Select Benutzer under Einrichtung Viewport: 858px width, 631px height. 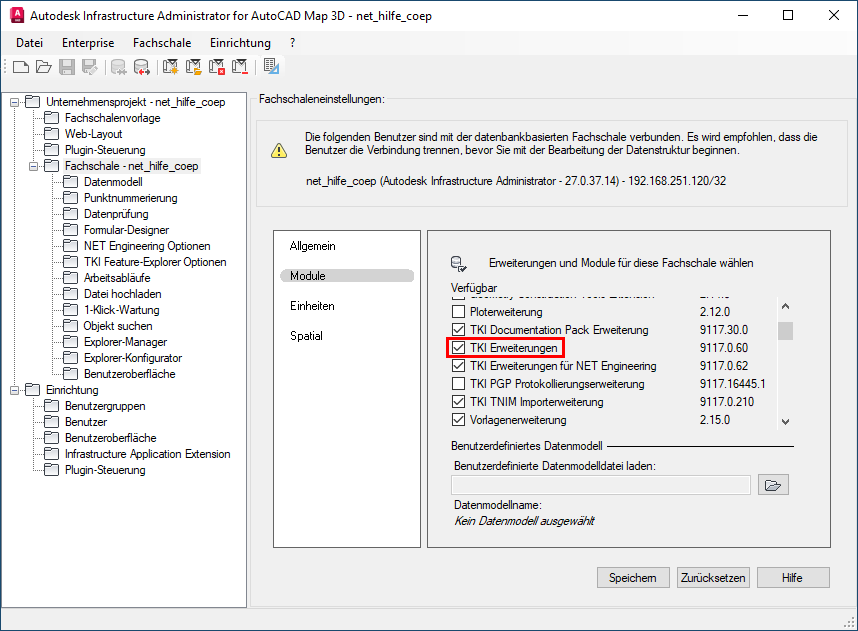[86, 422]
